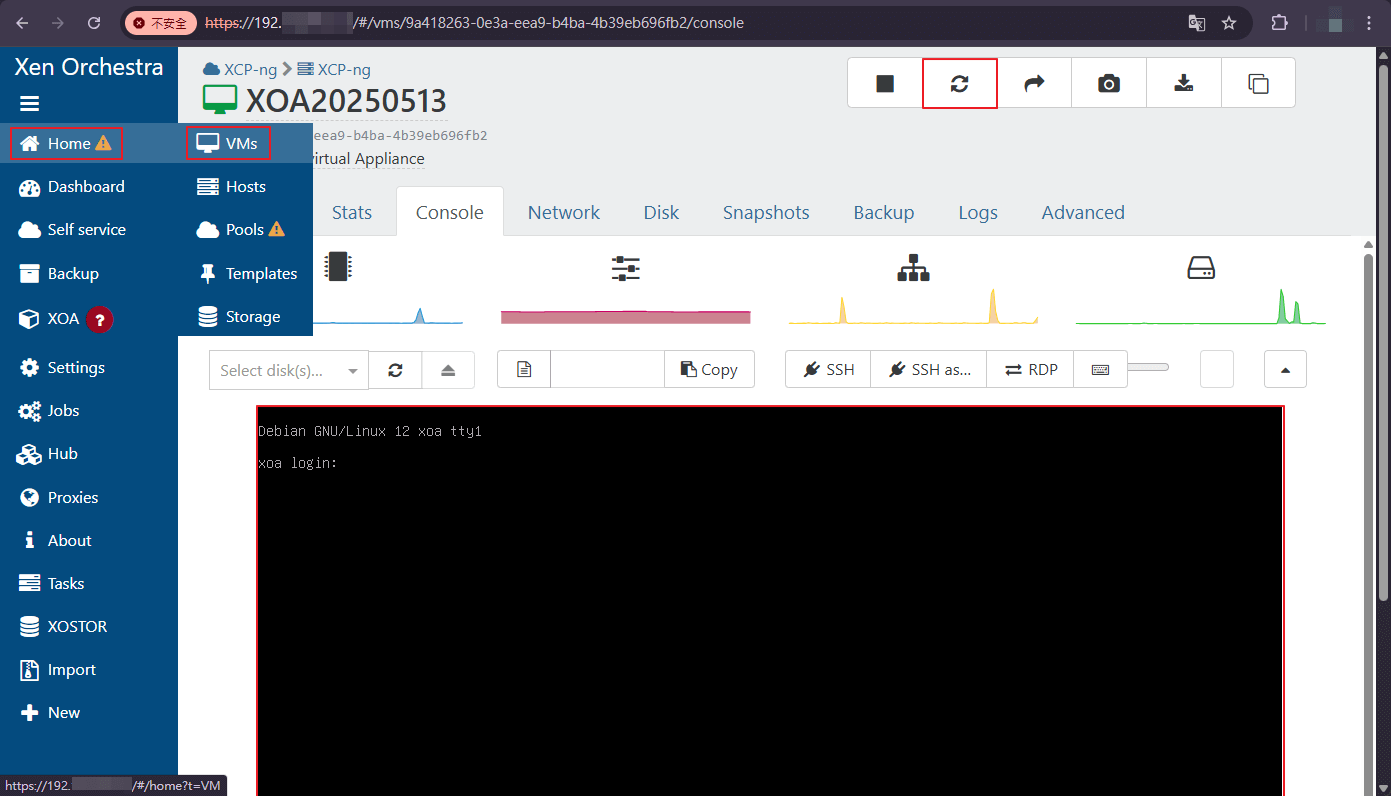Eject the mounted disk

click(x=448, y=370)
